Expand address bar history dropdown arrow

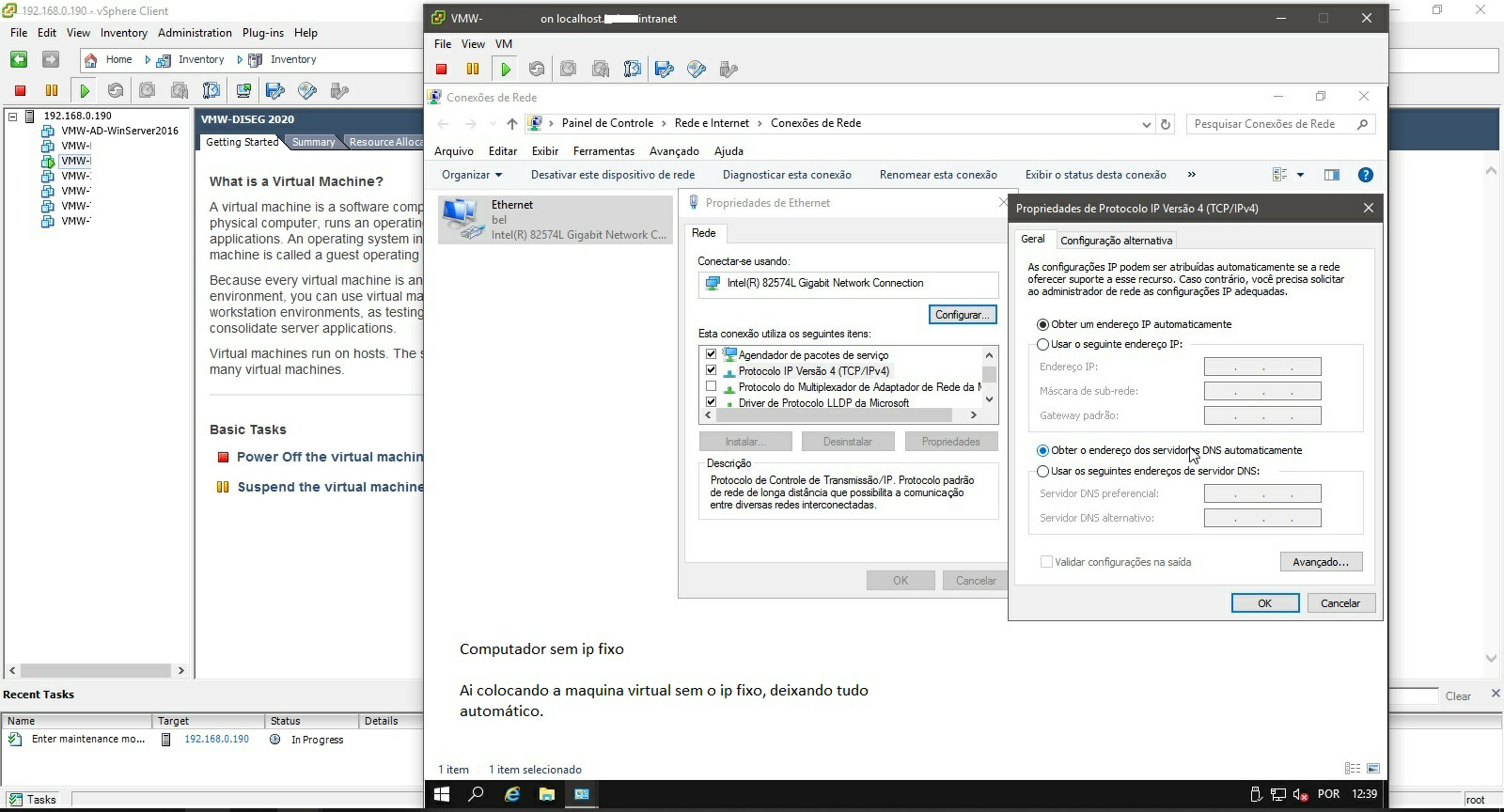[x=1146, y=124]
